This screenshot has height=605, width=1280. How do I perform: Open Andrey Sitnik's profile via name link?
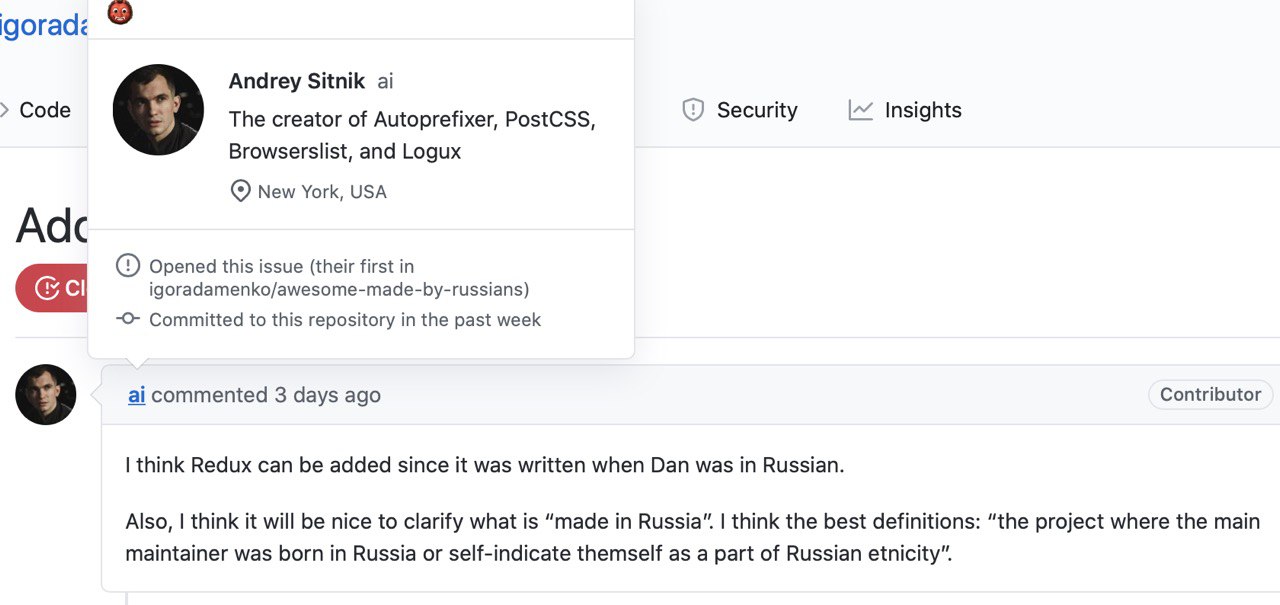(x=297, y=81)
